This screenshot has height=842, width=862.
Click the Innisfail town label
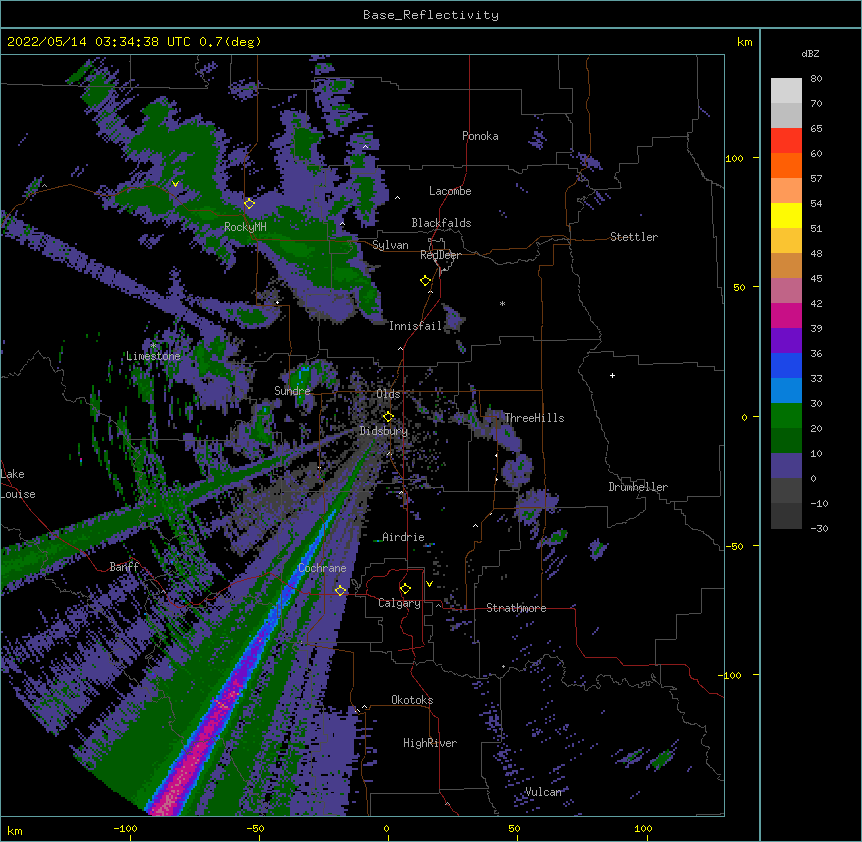[416, 326]
